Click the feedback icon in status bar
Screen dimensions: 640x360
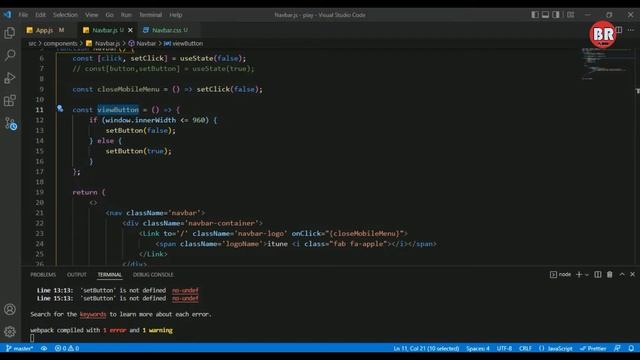click(x=618, y=348)
